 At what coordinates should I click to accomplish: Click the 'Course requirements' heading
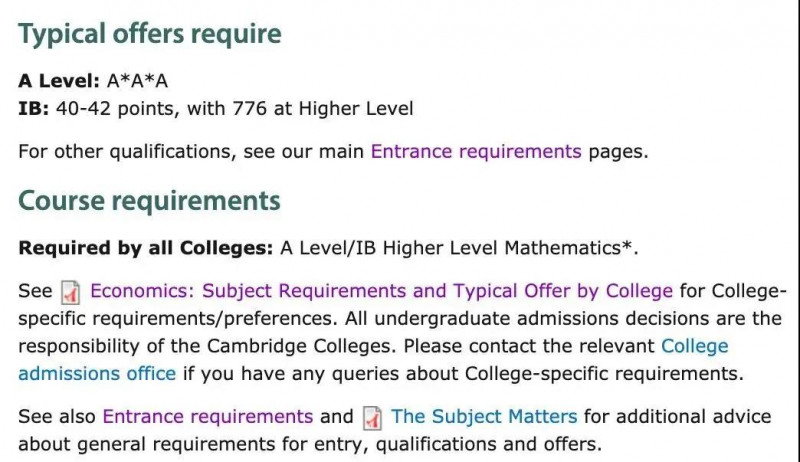click(149, 200)
